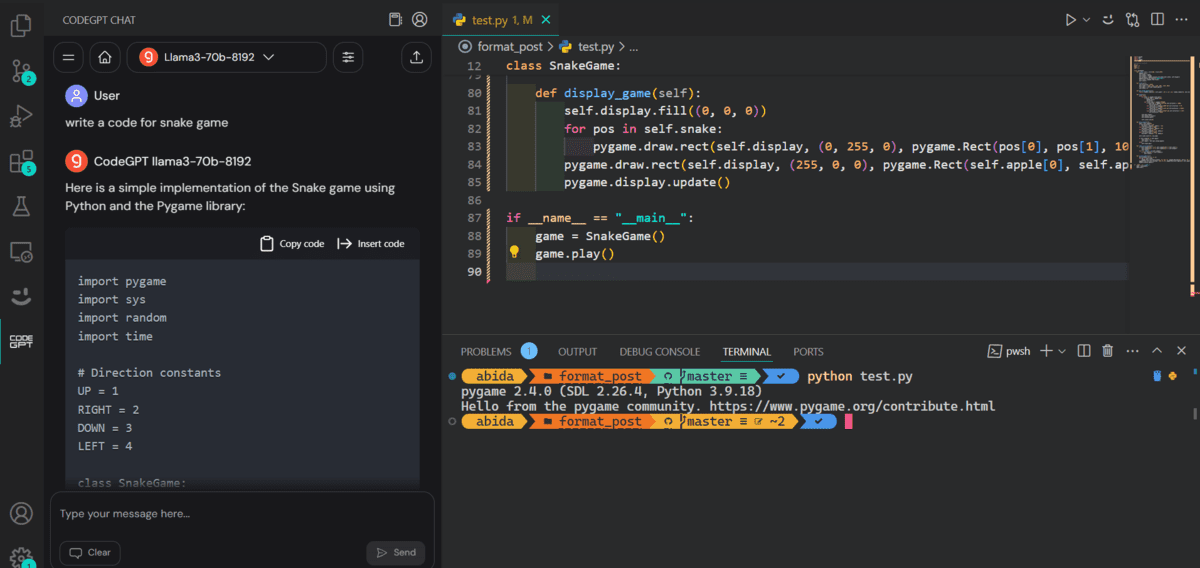Open the new terminal launch profile dropdown
The width and height of the screenshot is (1200, 568).
(1062, 351)
